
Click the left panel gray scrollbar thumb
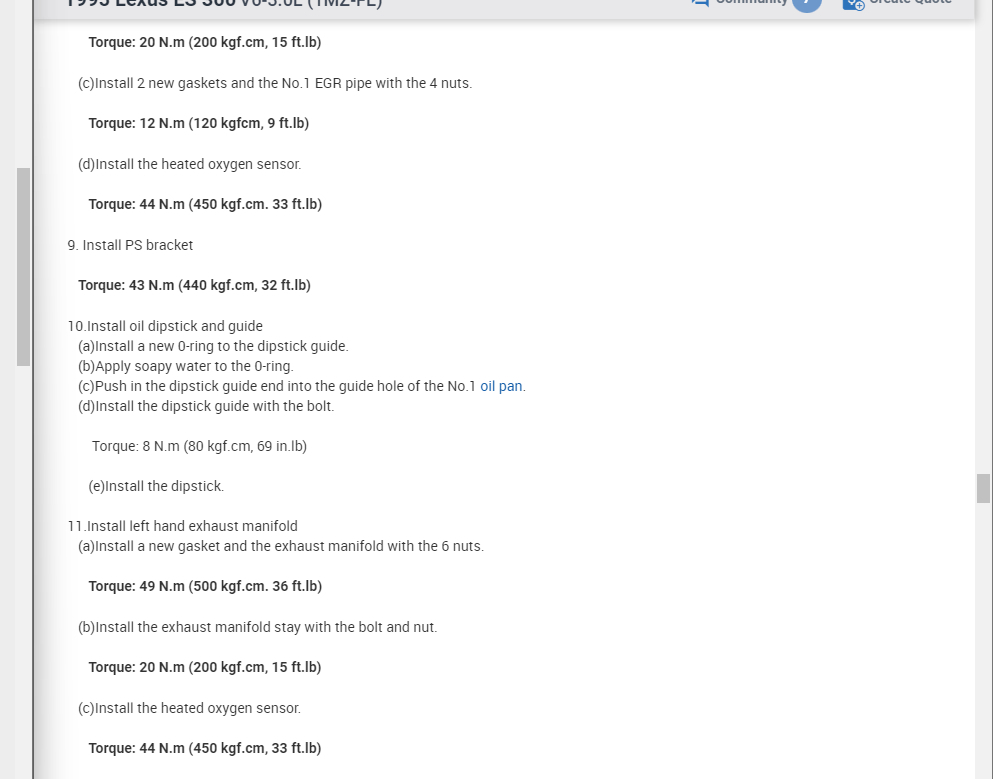(x=23, y=266)
